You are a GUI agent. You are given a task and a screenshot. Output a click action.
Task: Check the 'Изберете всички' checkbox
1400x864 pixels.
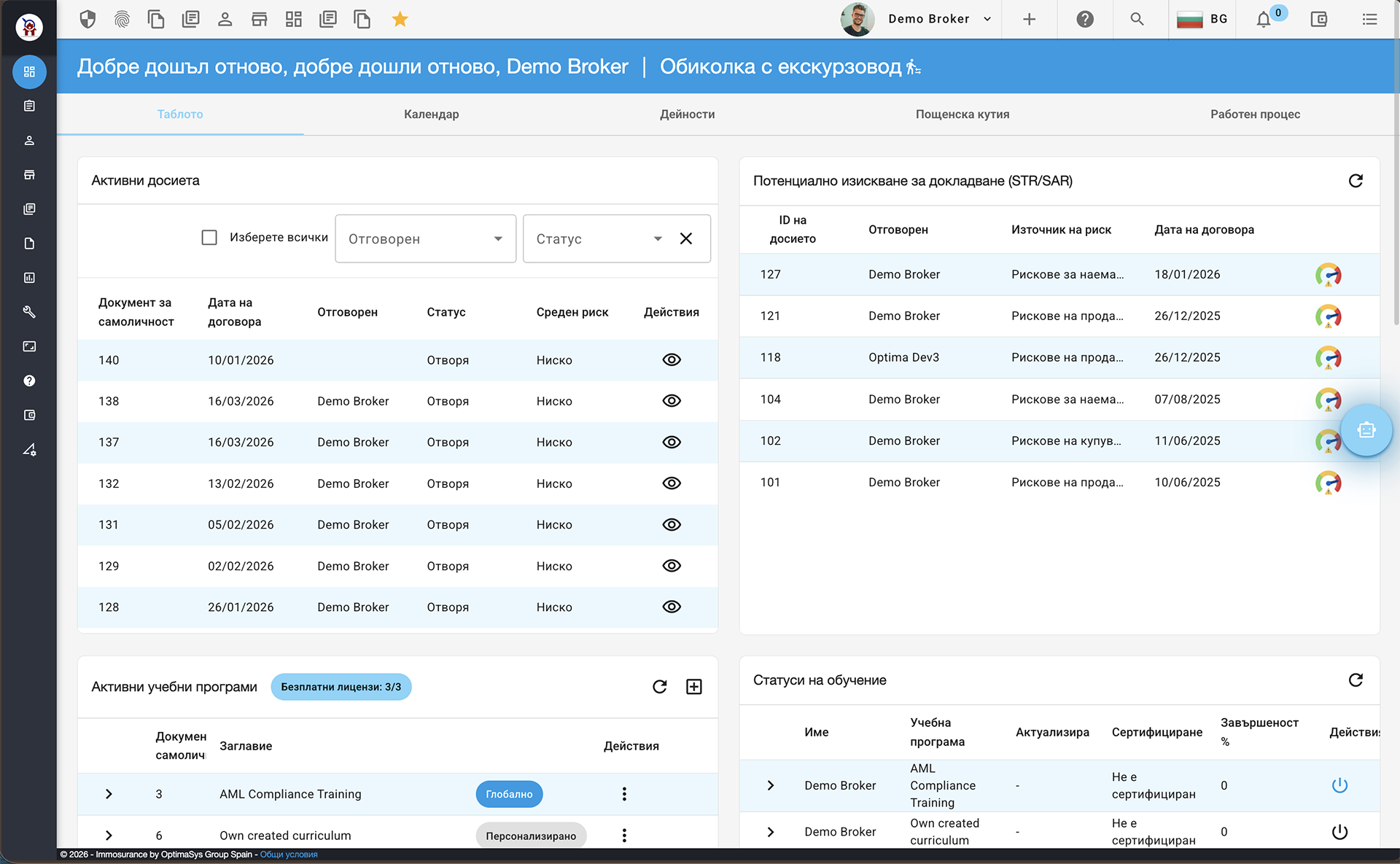pyautogui.click(x=209, y=238)
